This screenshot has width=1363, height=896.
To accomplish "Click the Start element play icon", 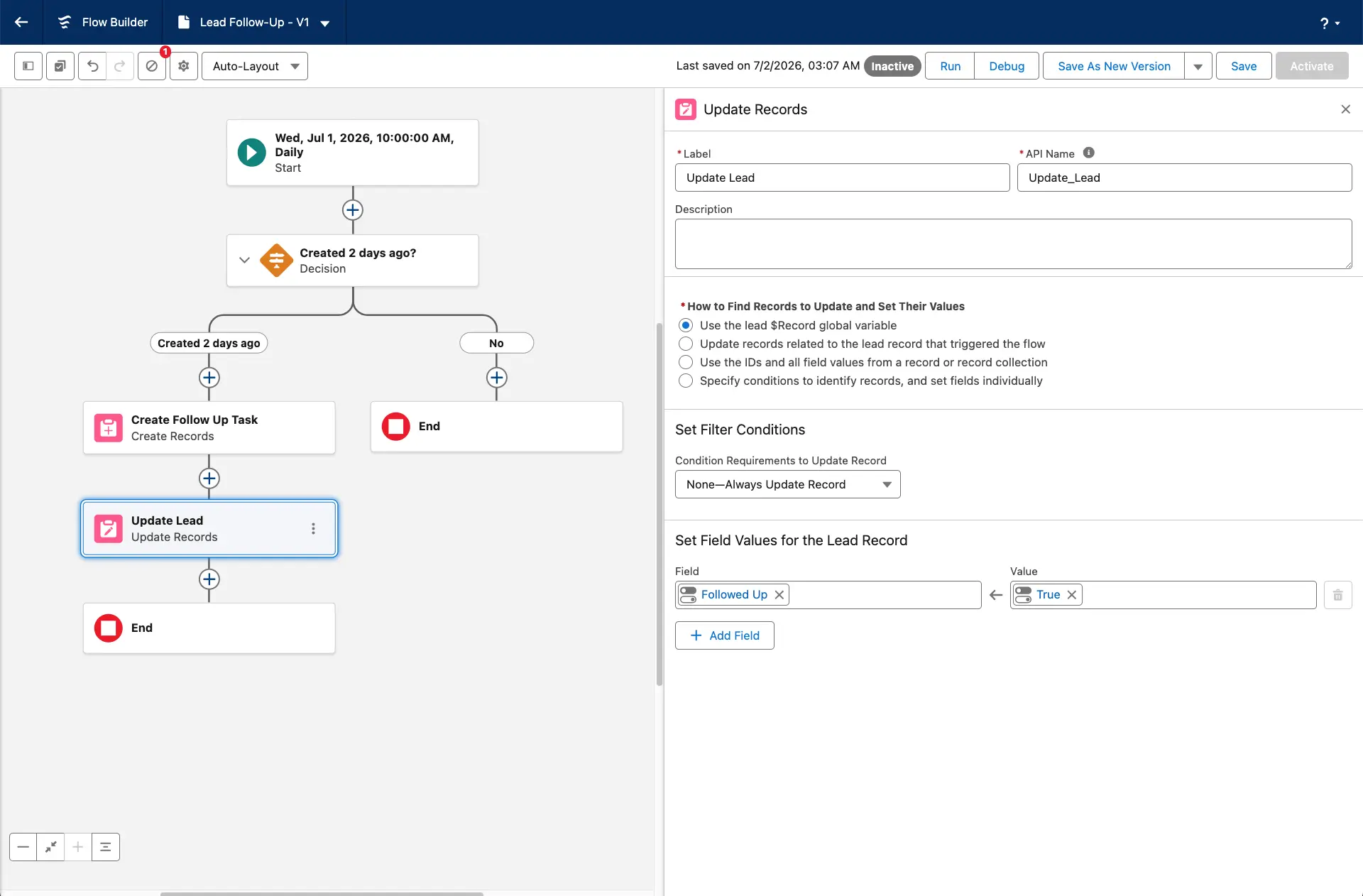I will point(251,153).
